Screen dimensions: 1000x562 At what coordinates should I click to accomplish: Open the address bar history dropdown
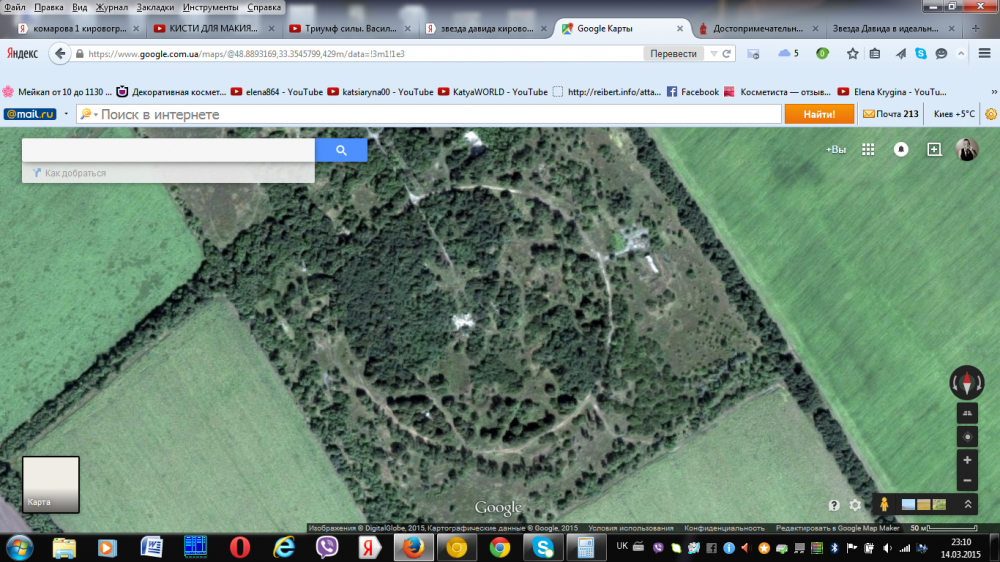click(x=714, y=54)
